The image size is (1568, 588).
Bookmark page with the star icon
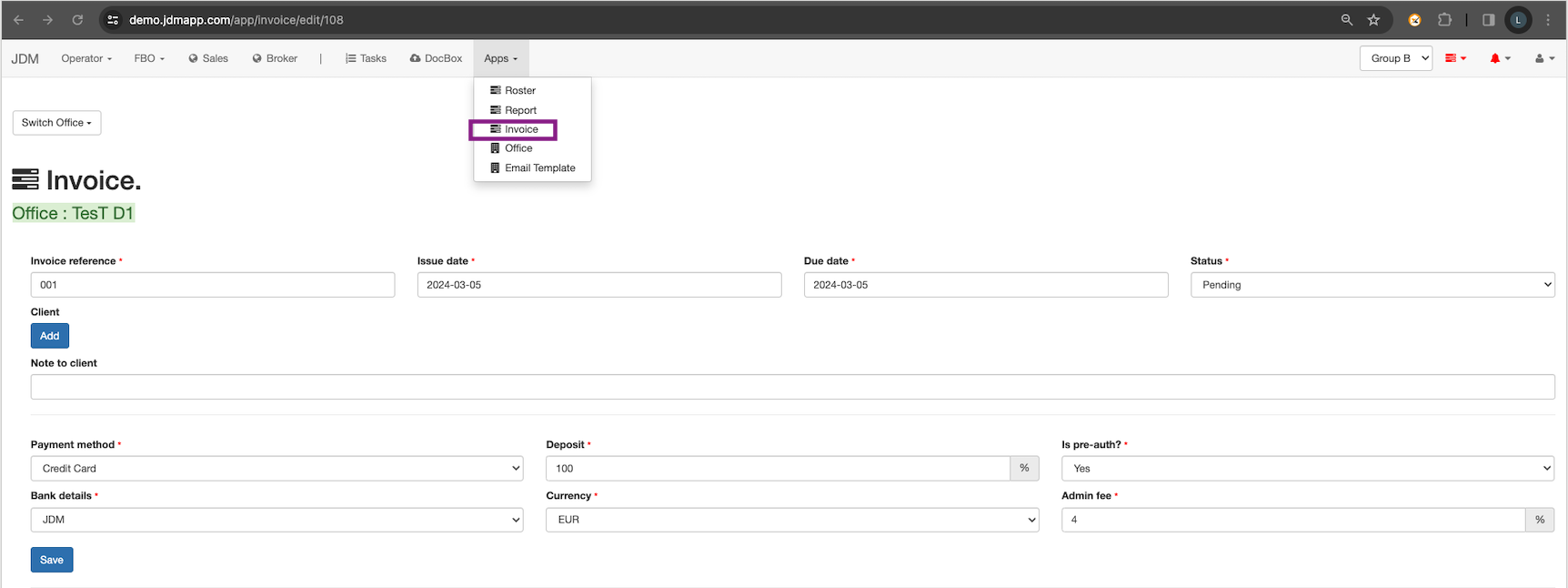pos(1373,20)
